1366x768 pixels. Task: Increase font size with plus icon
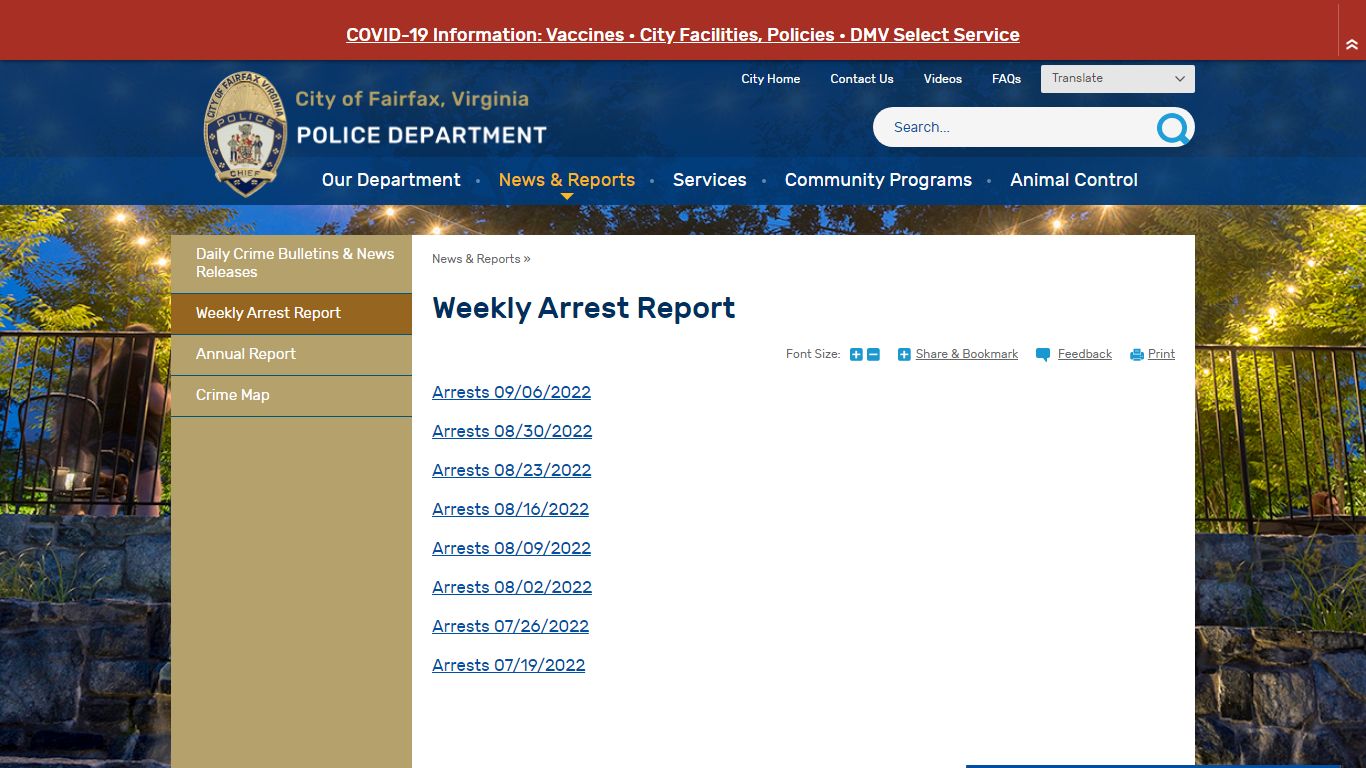pos(856,355)
